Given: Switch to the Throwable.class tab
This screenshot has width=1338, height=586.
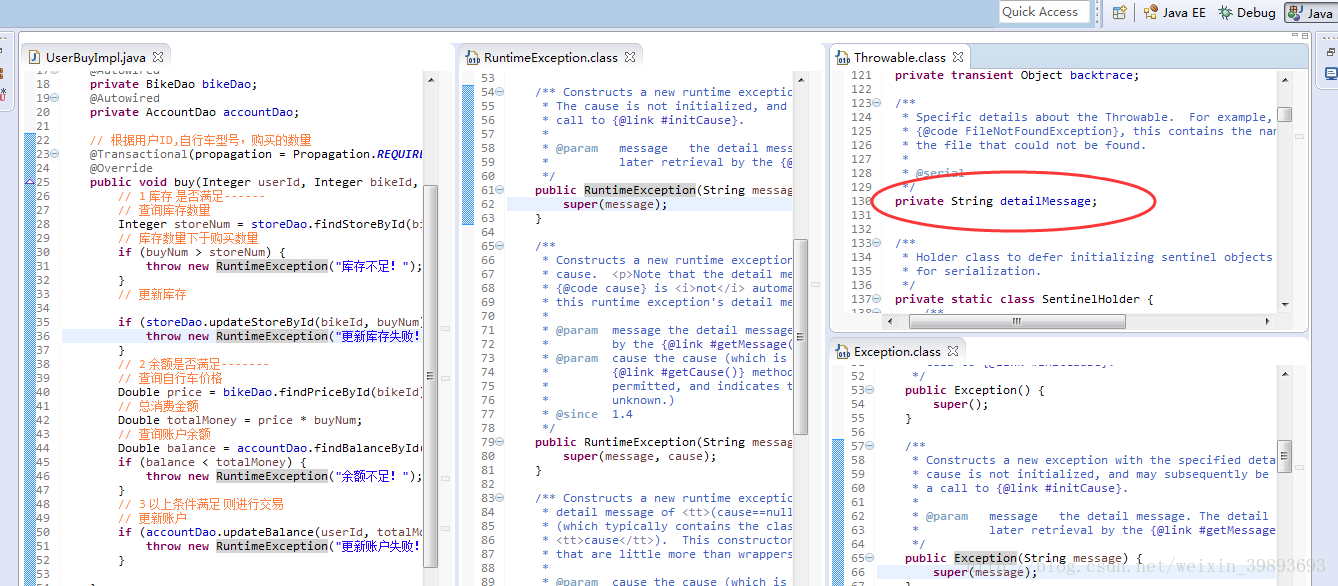Looking at the screenshot, I should click(898, 57).
